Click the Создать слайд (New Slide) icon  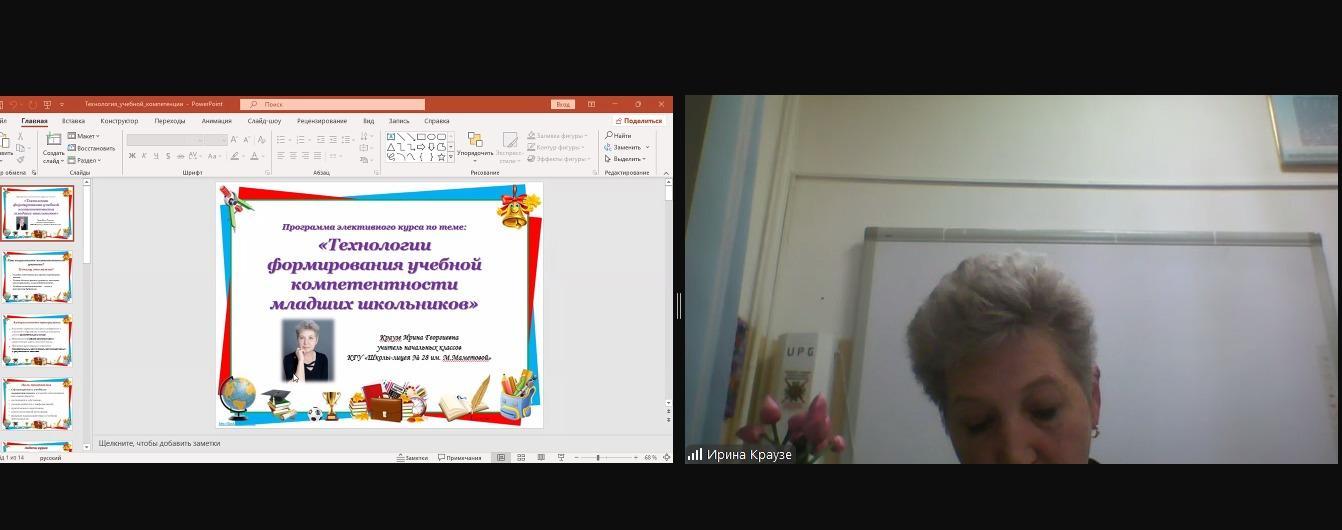point(53,141)
